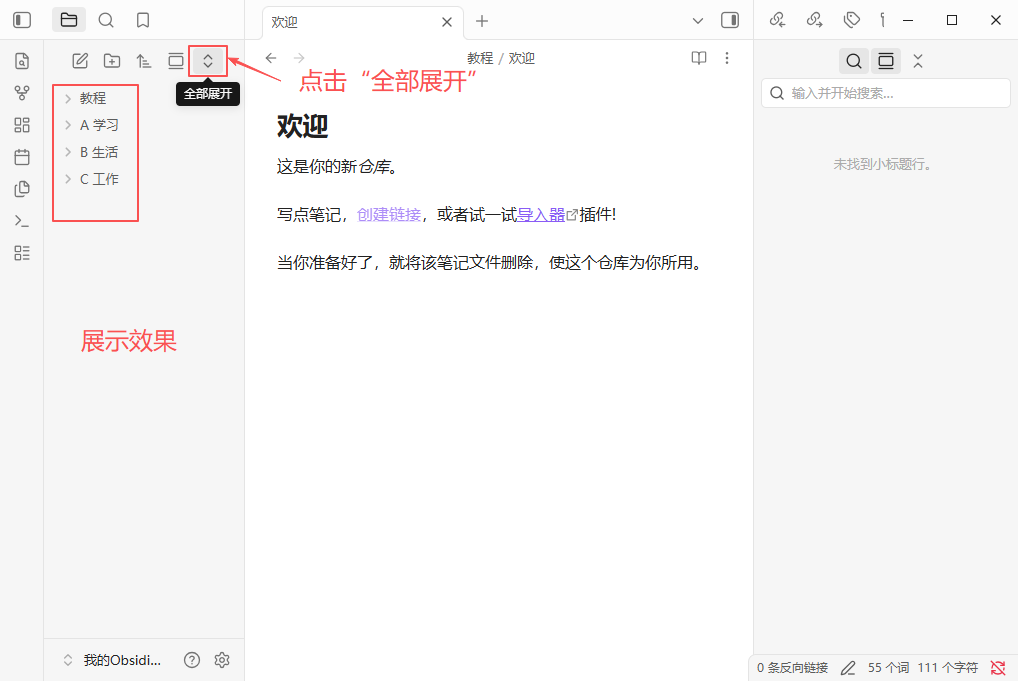Click auto-reveal current file icon
1018x681 pixels.
(x=176, y=61)
